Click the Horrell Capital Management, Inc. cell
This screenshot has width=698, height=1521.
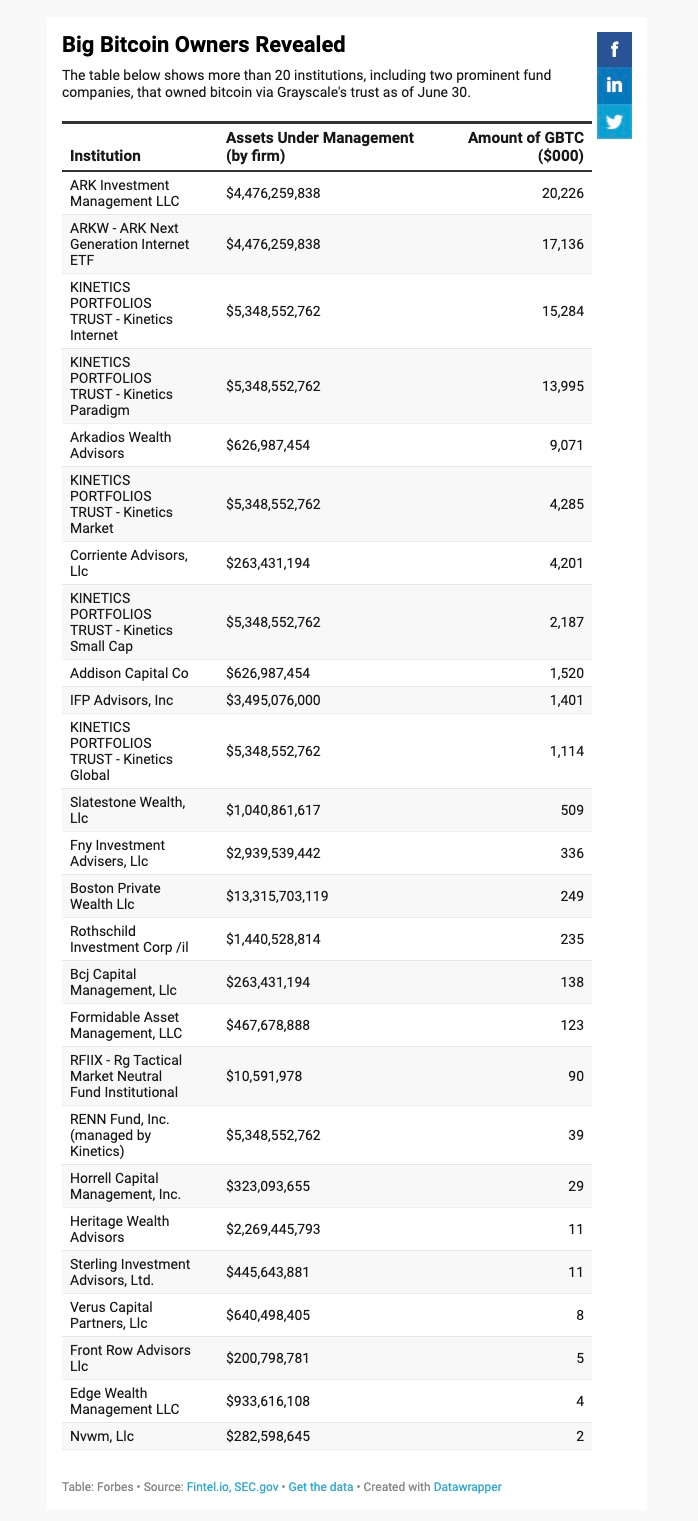(x=128, y=1186)
